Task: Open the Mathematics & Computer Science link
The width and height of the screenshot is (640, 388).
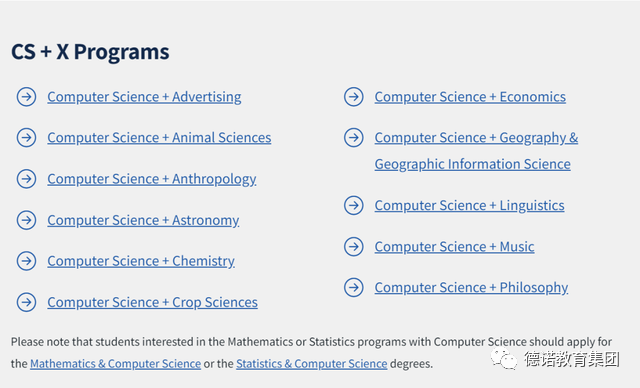Action: [x=116, y=364]
